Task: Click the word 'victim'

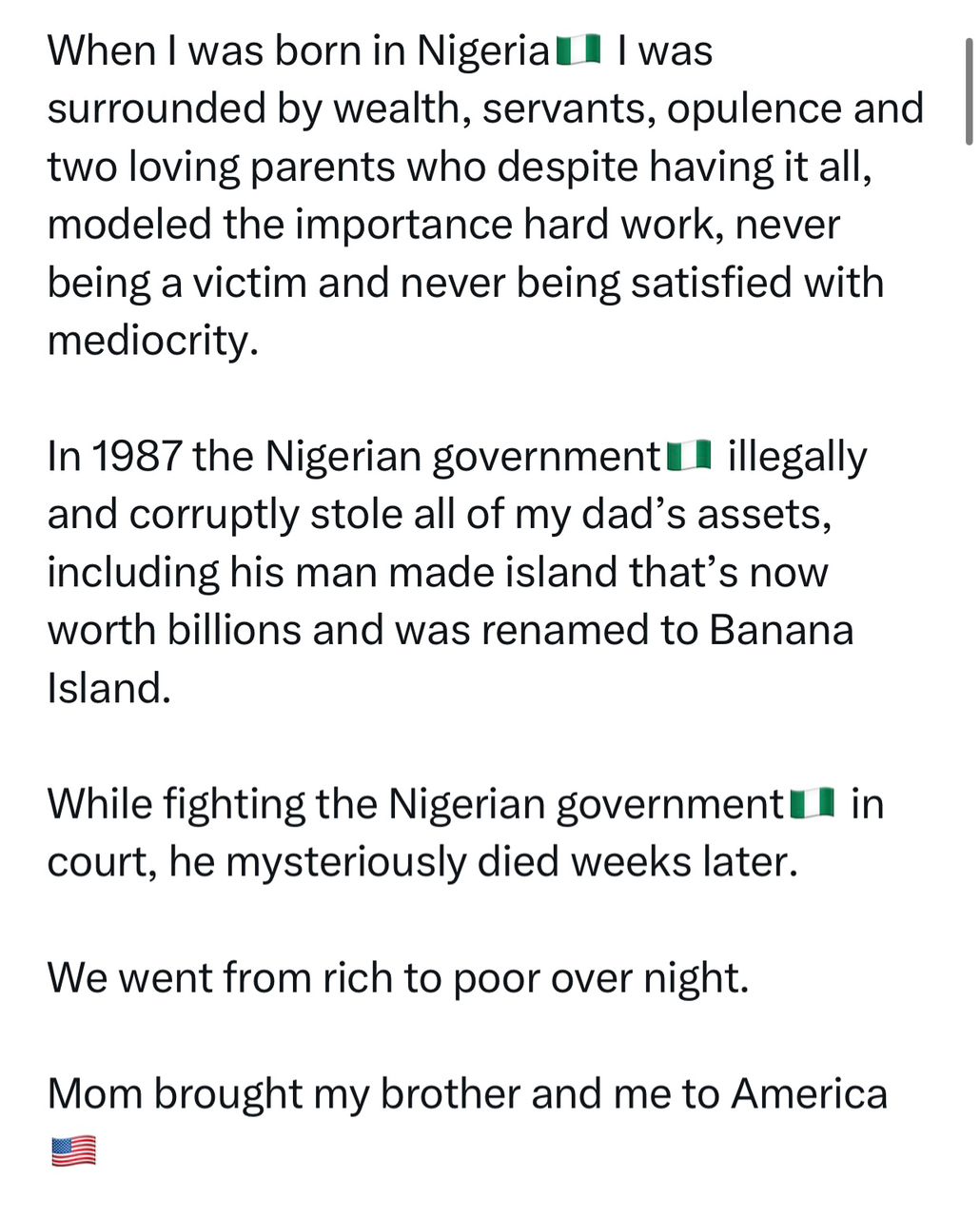Action: (x=250, y=283)
